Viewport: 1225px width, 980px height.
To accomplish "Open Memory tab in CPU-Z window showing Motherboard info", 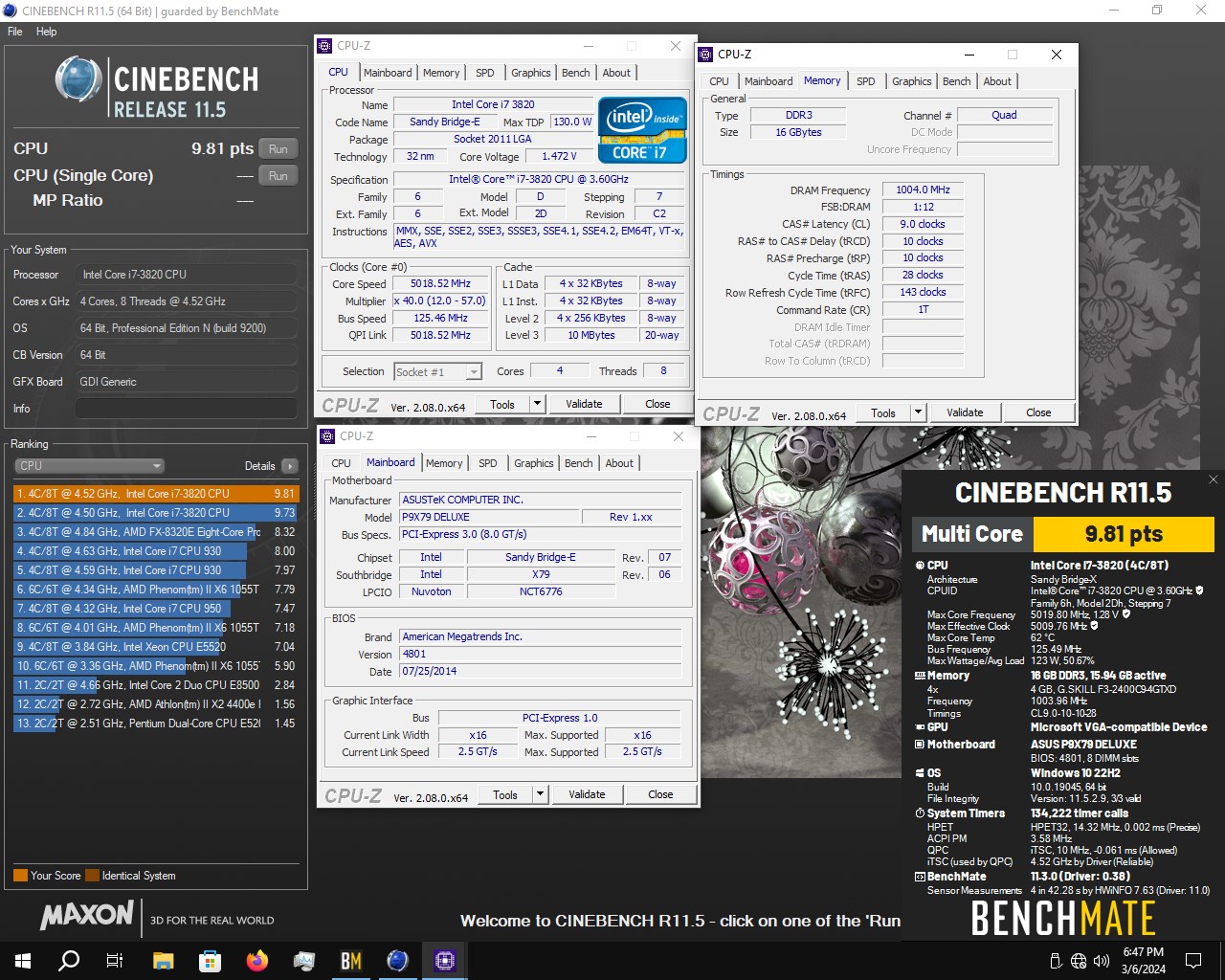I will click(x=444, y=463).
